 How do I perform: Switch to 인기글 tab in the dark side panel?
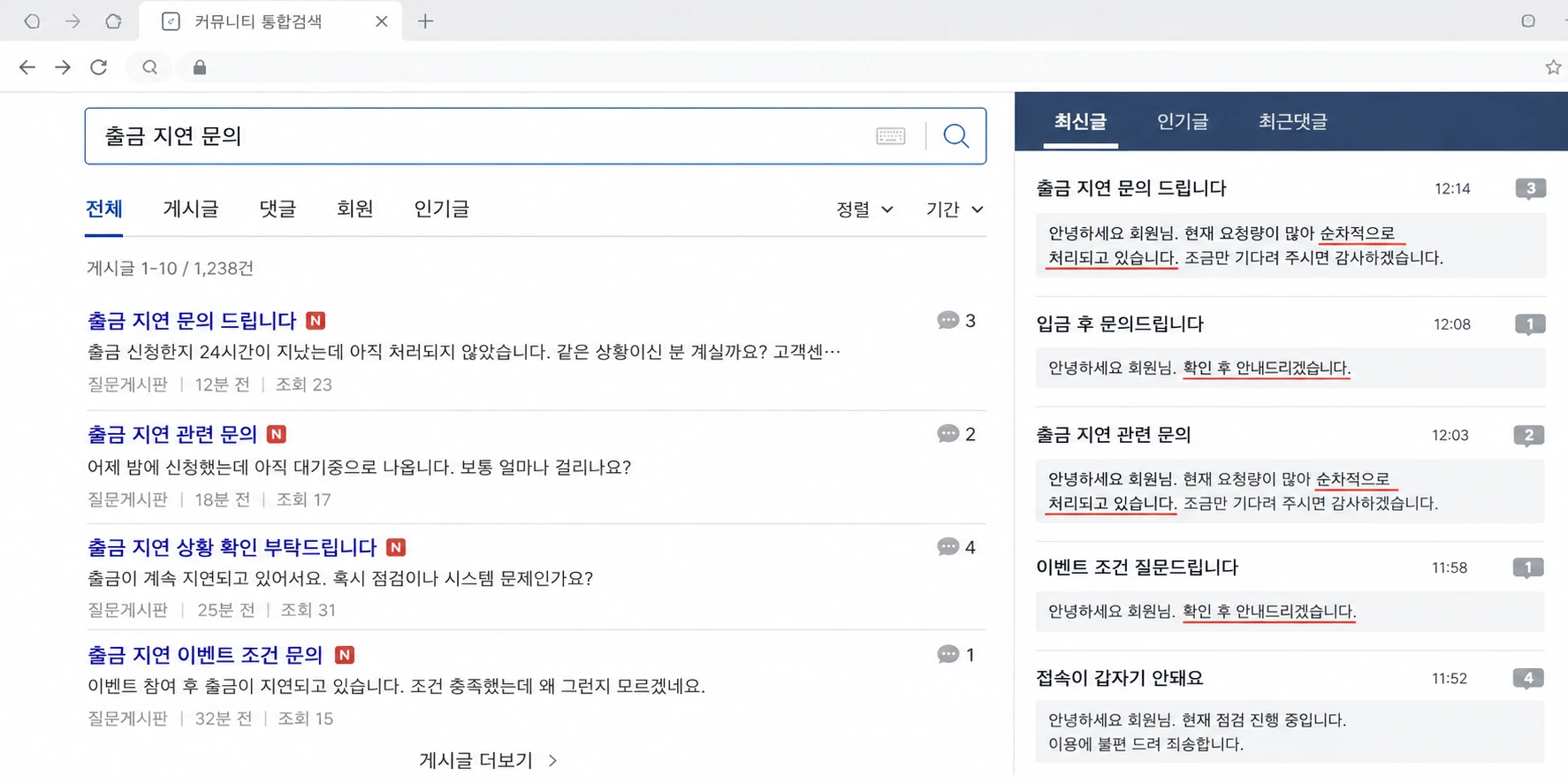[1183, 121]
